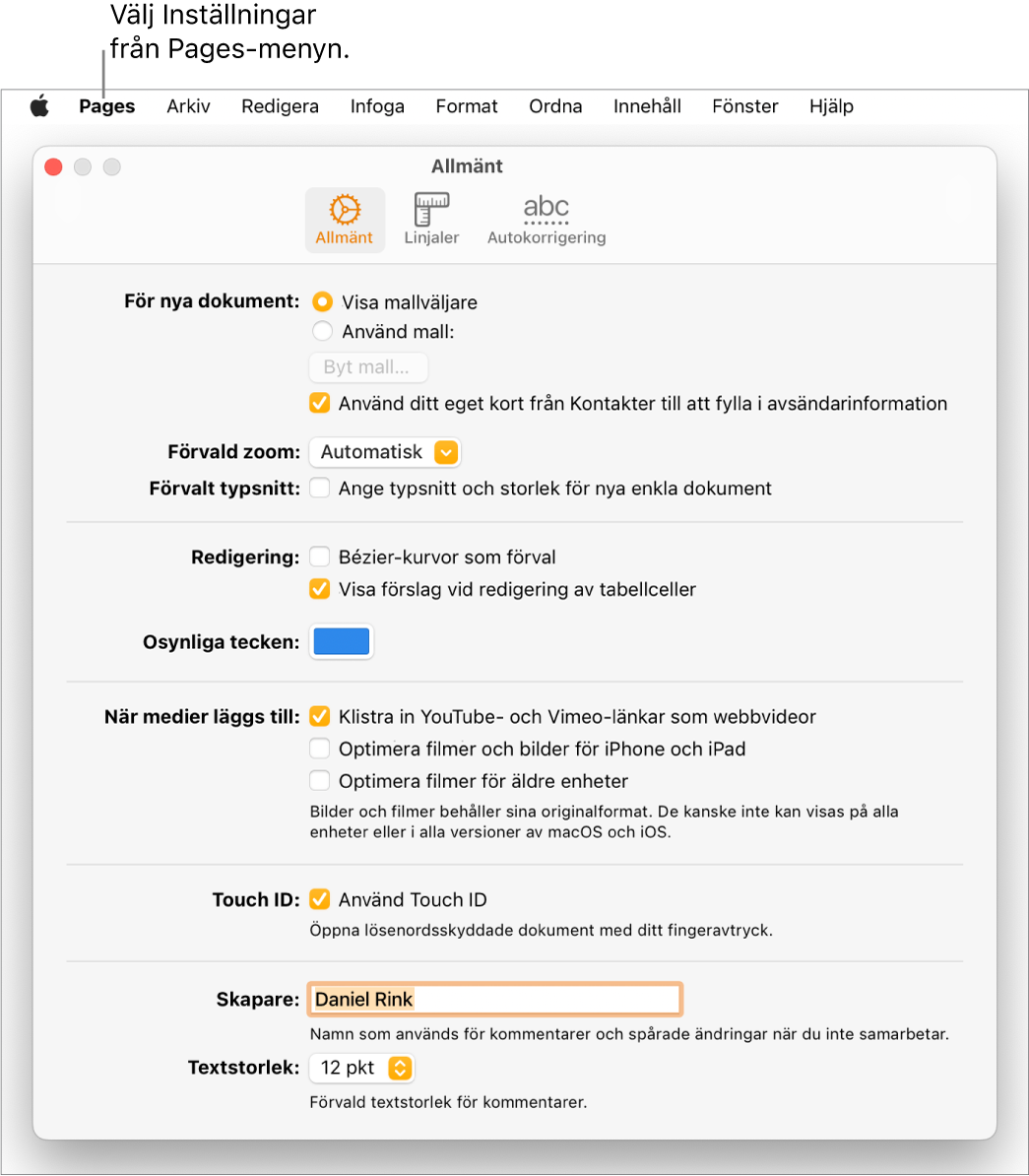The image size is (1029, 1176).
Task: Enable Bézier-kurvor som förval
Action: point(319,555)
